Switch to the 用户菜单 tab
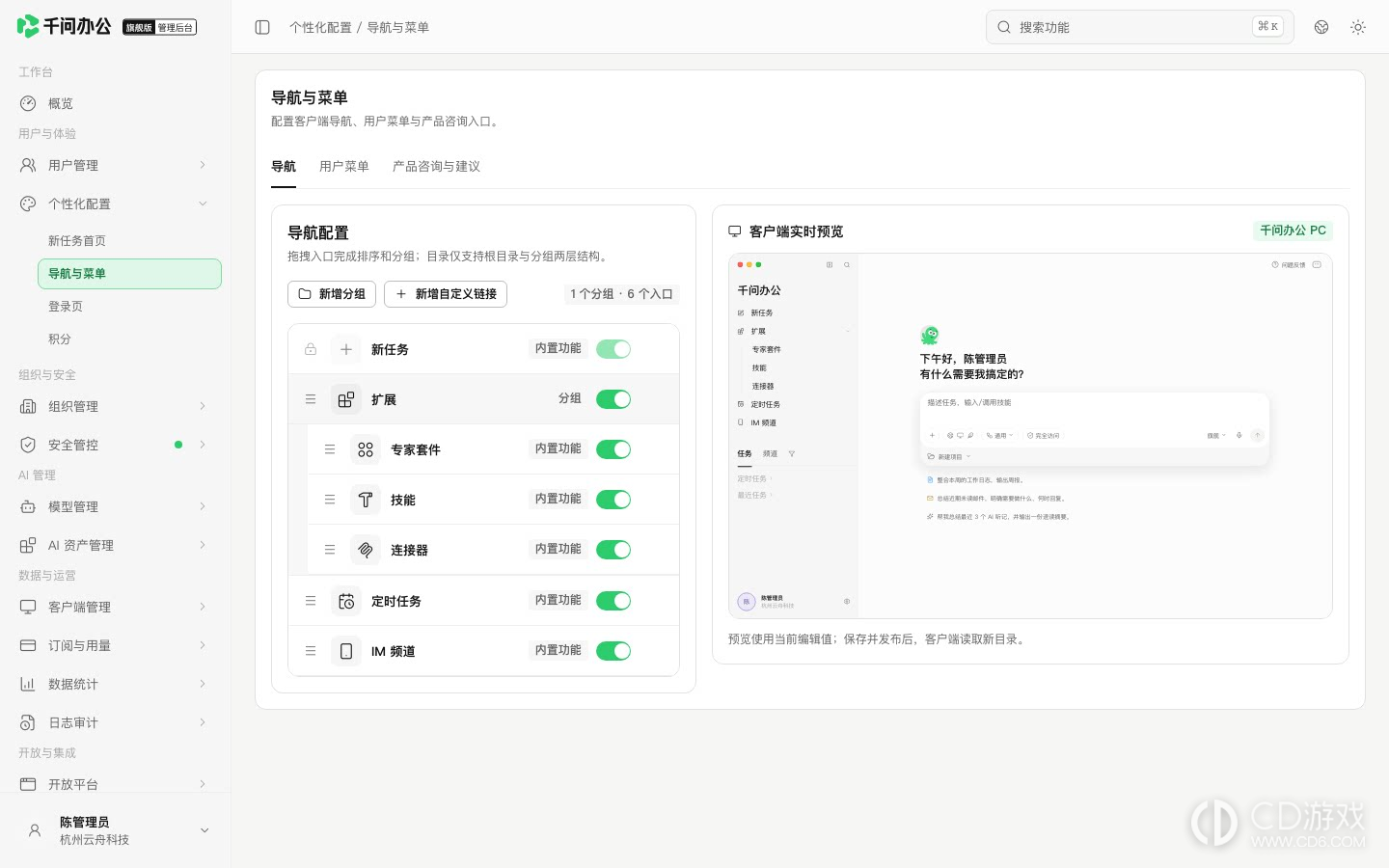Viewport: 1389px width, 868px height. click(x=344, y=166)
